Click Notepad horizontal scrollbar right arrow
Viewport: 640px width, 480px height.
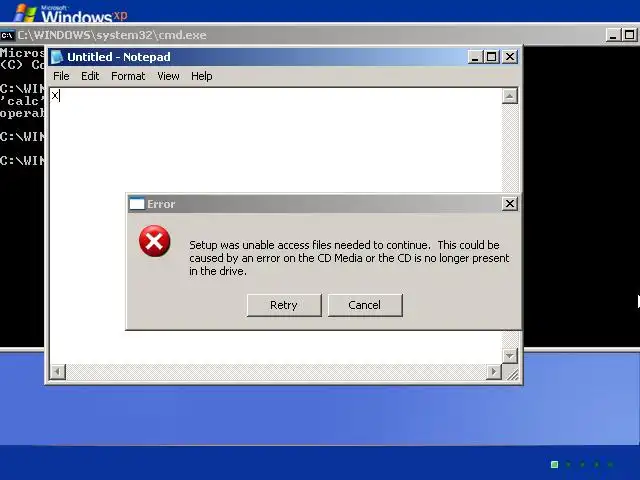(x=494, y=372)
